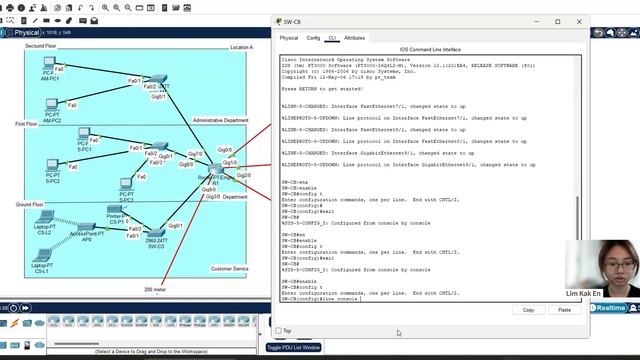Switch to Realtime mode
The image size is (640, 360).
coord(608,308)
